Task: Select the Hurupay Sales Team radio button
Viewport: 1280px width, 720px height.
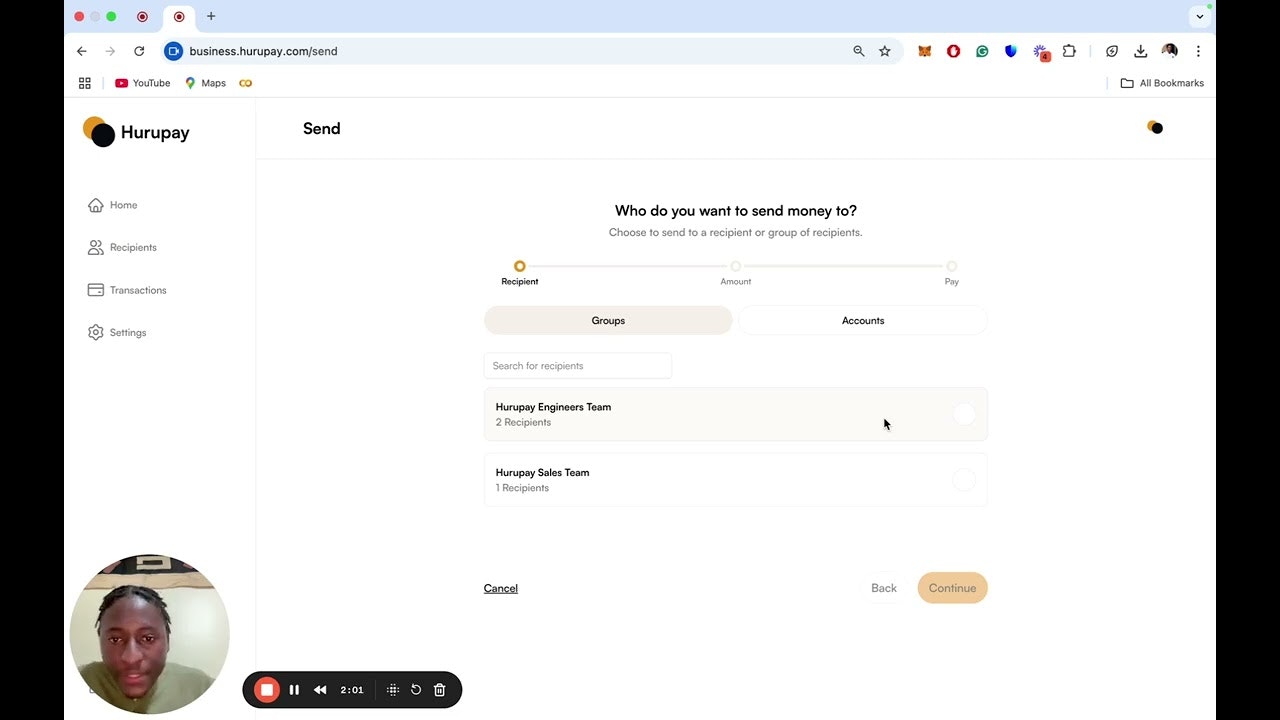Action: pos(964,480)
